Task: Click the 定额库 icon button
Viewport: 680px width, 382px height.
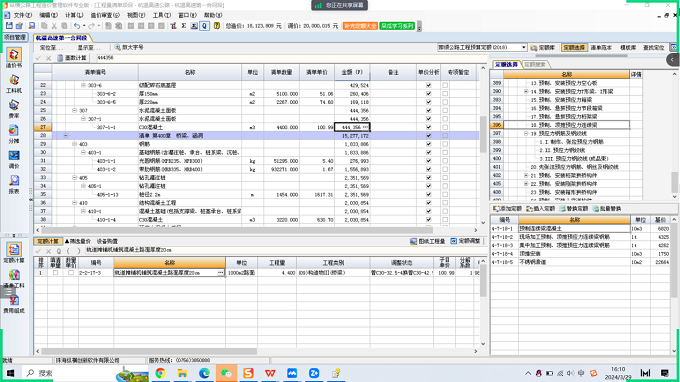Action: click(x=543, y=48)
